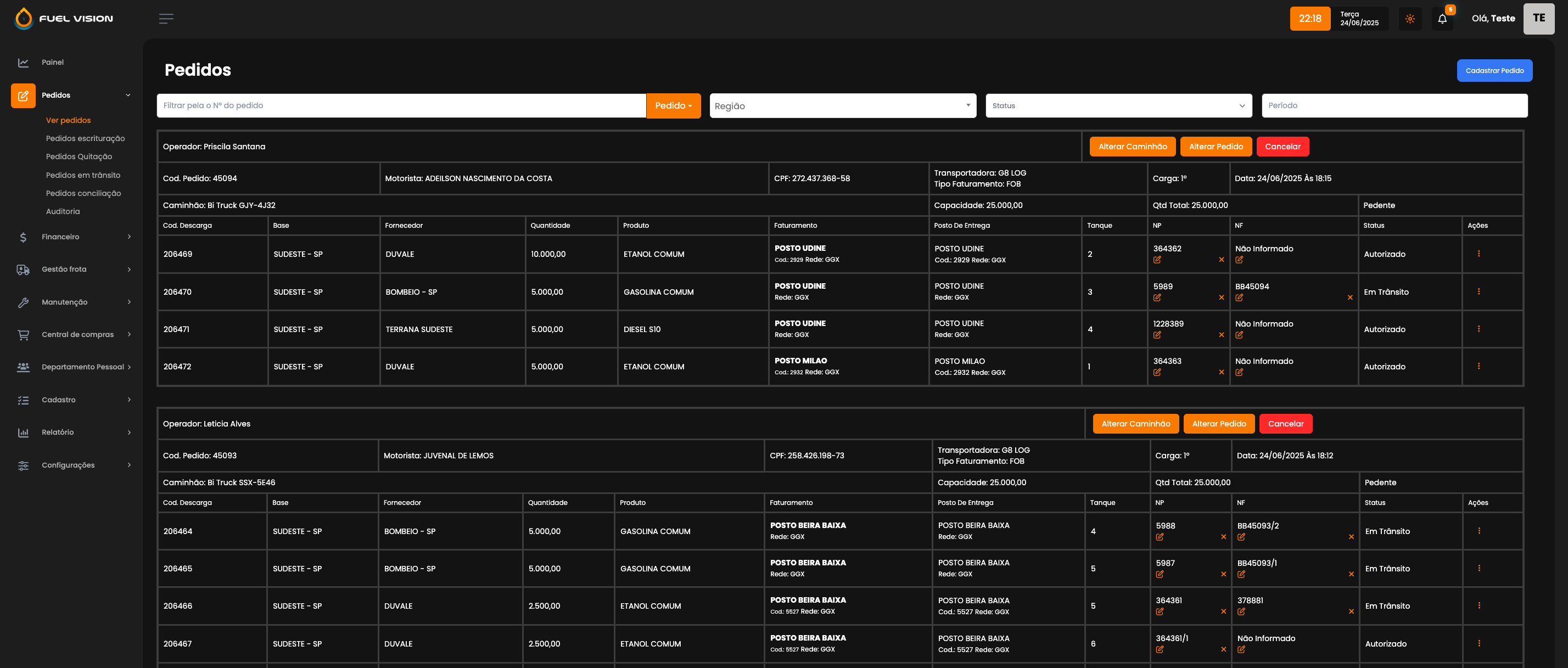Click the Cadastrar Pedido button

point(1494,71)
